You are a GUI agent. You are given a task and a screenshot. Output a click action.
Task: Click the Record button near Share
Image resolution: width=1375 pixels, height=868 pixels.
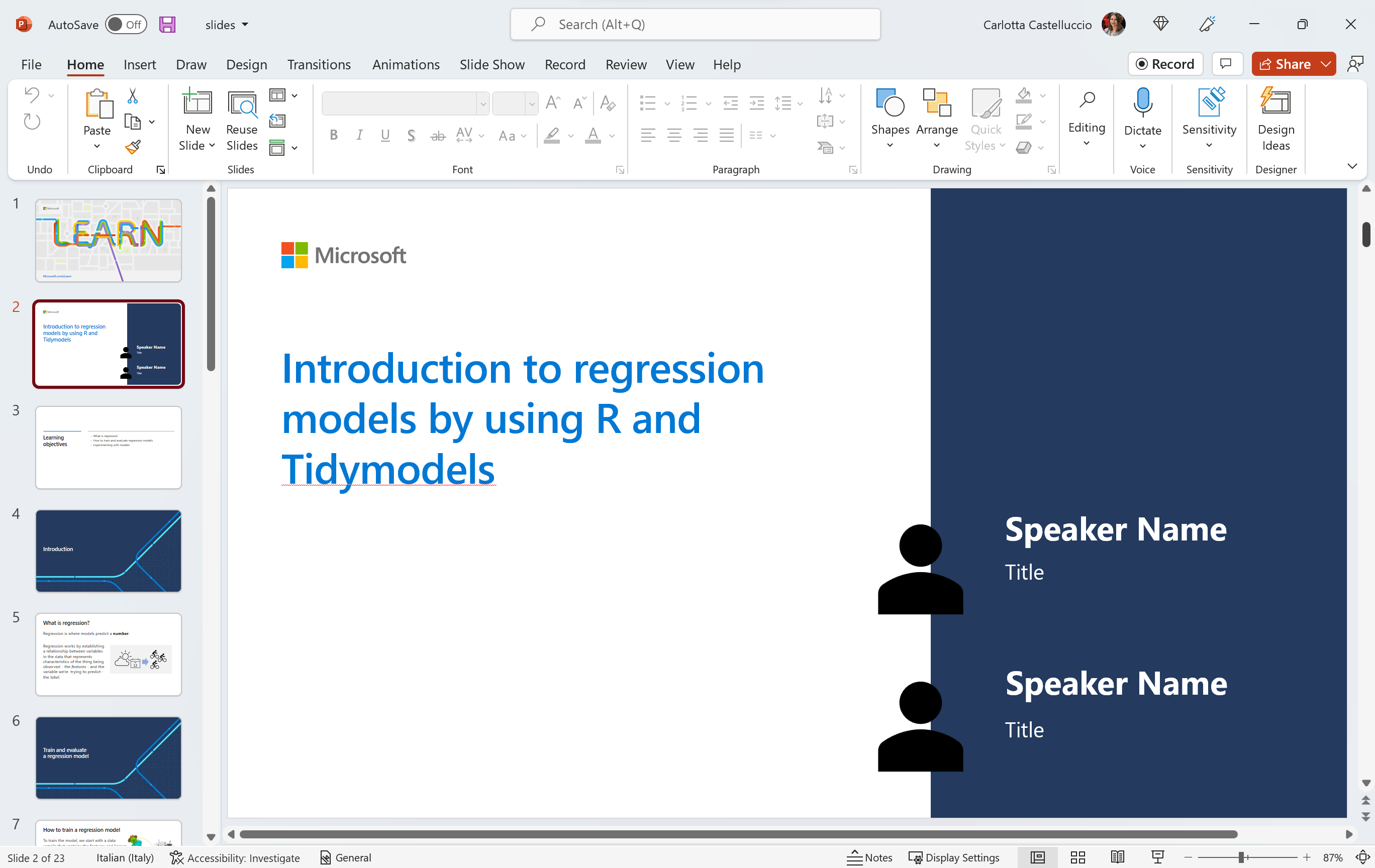[1165, 64]
